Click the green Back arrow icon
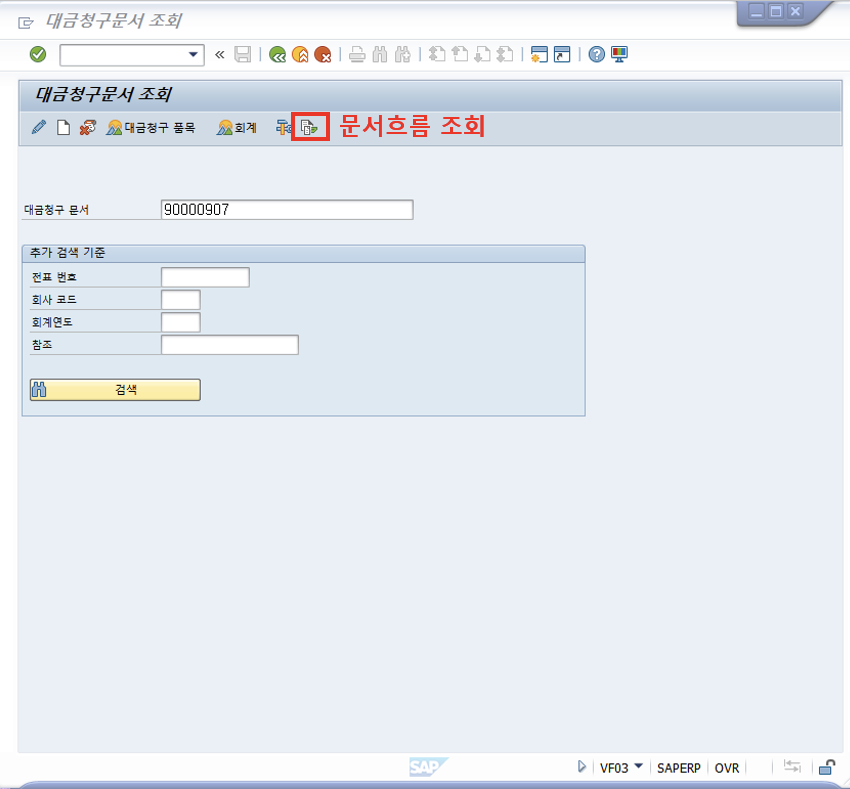Image resolution: width=850 pixels, height=789 pixels. [277, 54]
